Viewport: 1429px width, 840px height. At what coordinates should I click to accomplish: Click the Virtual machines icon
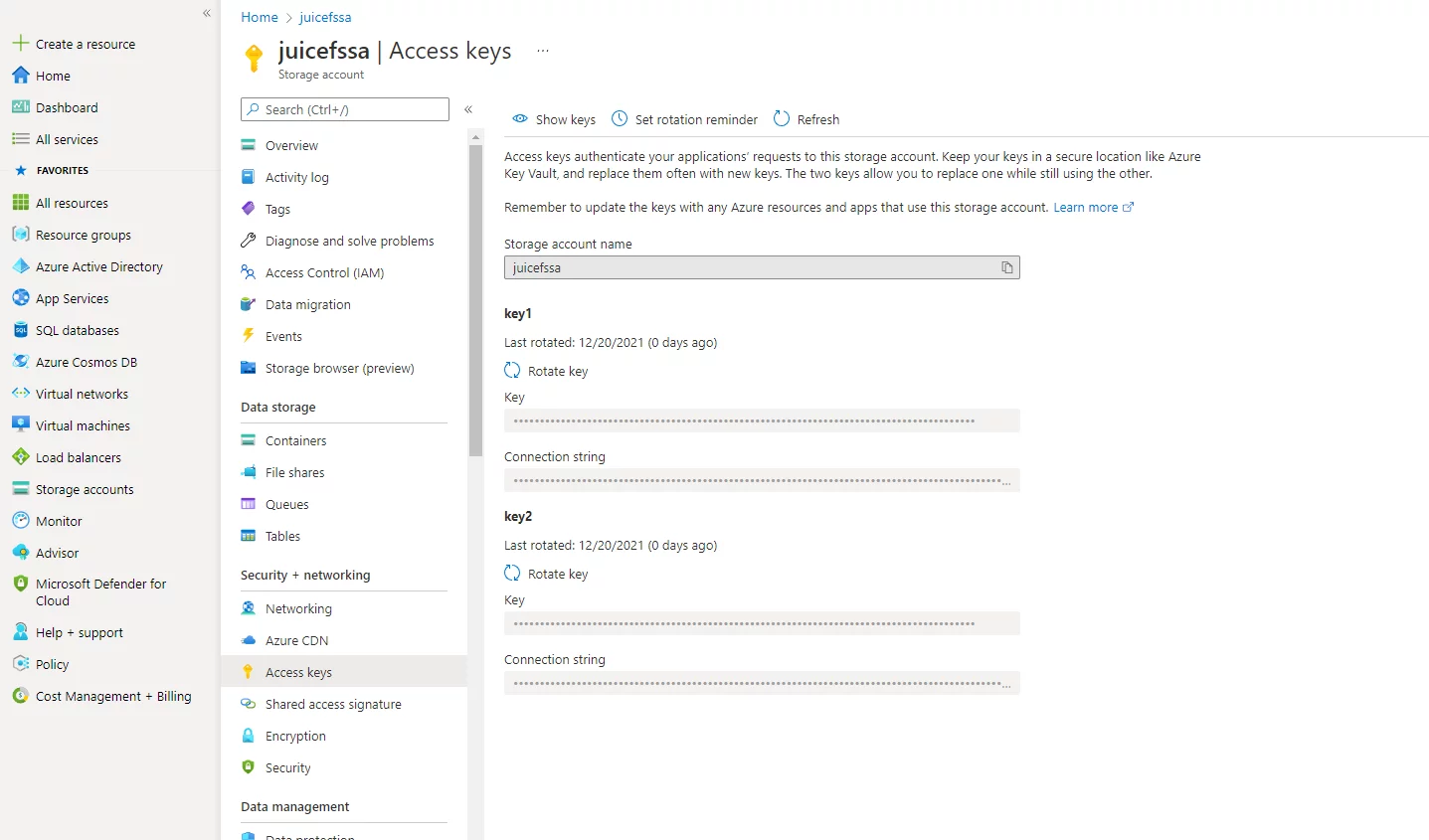[x=20, y=425]
